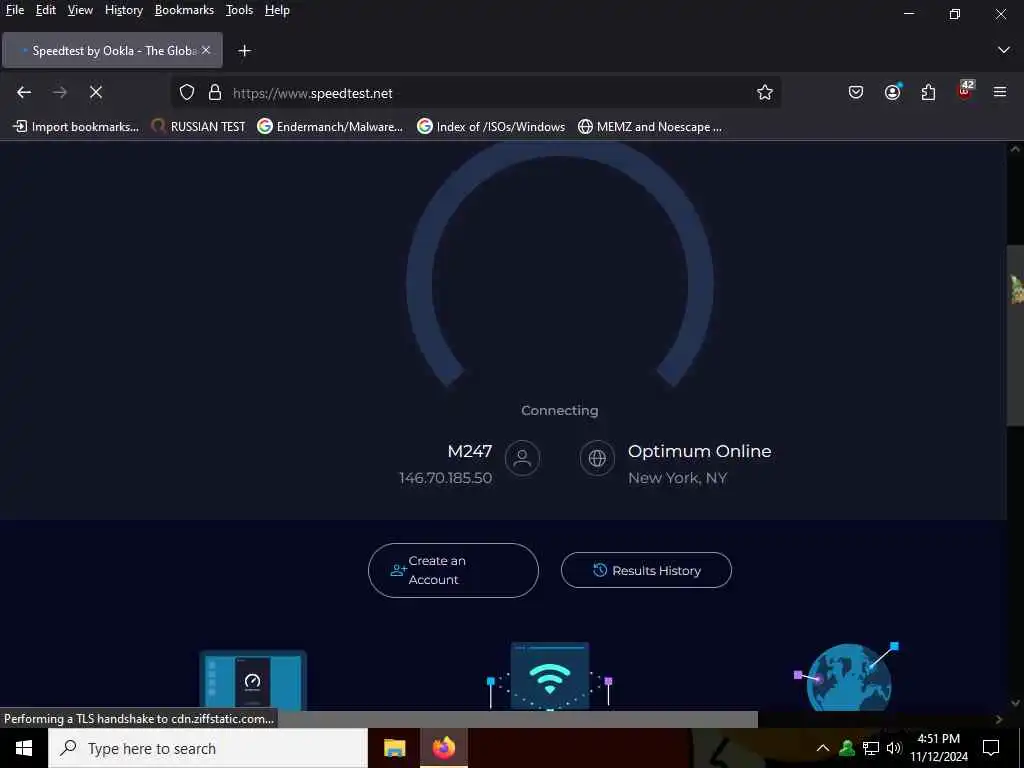
Task: Open the Help menu
Action: coord(277,10)
